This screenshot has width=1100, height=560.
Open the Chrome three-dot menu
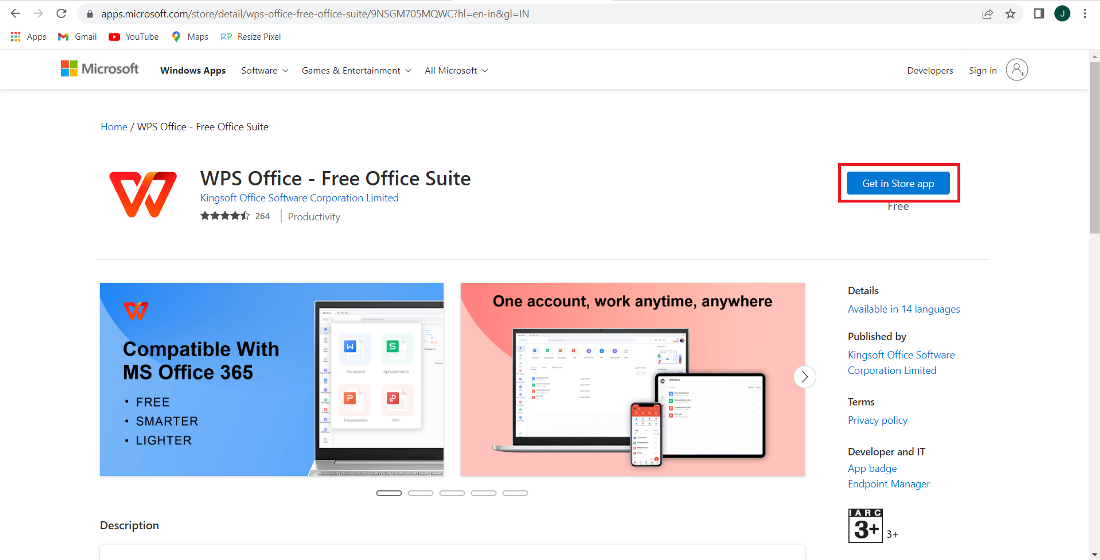click(1086, 14)
